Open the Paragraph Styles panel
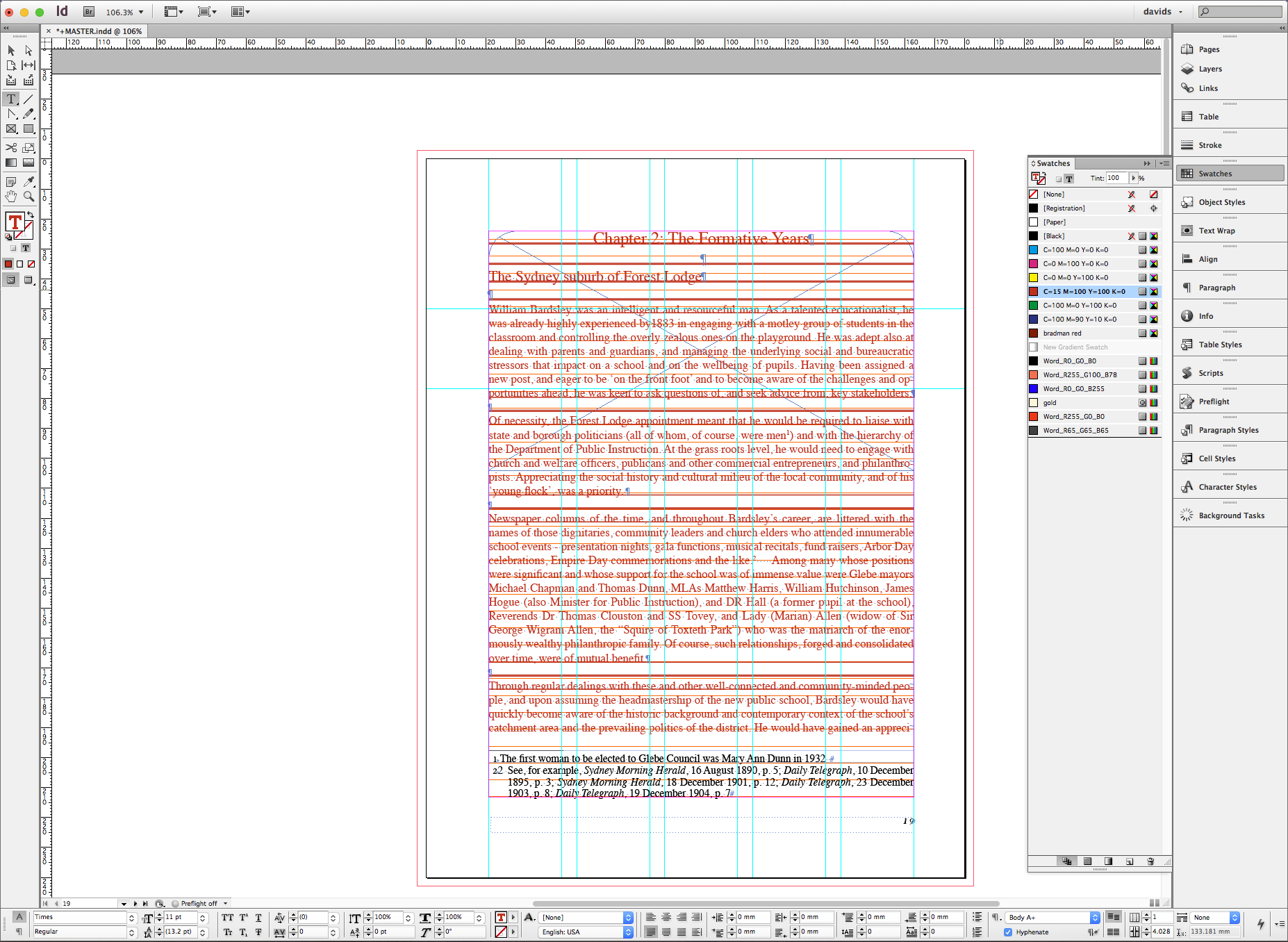 (1228, 430)
